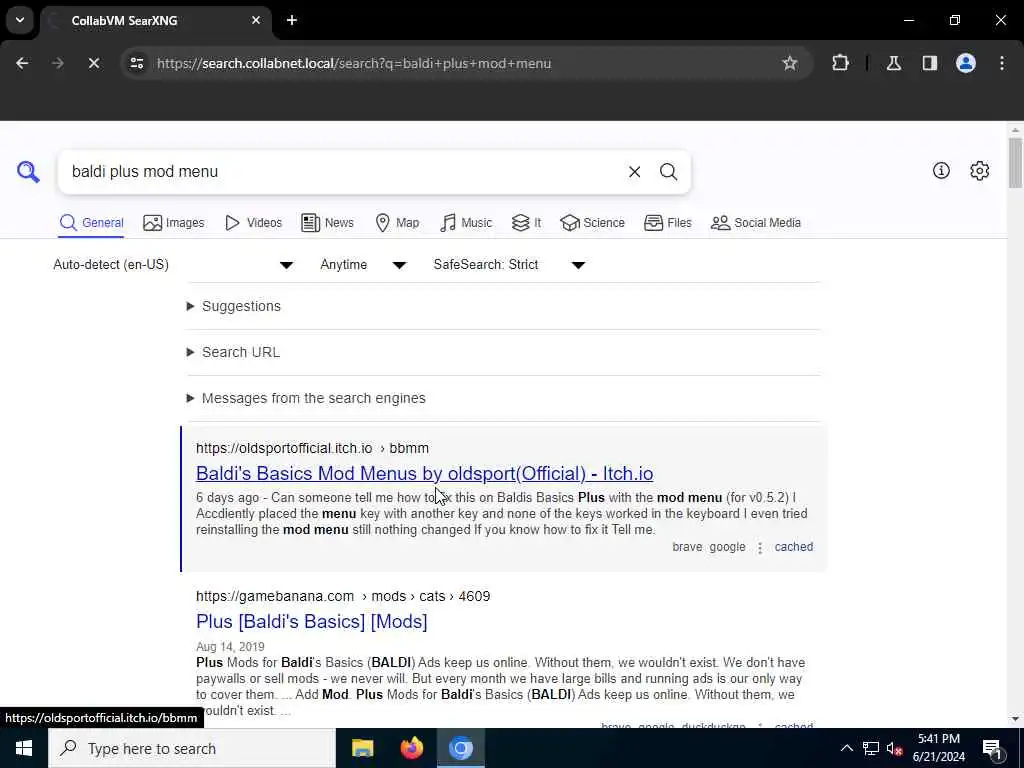The image size is (1024, 768).
Task: Expand Messages from the search engines
Action: (x=306, y=398)
